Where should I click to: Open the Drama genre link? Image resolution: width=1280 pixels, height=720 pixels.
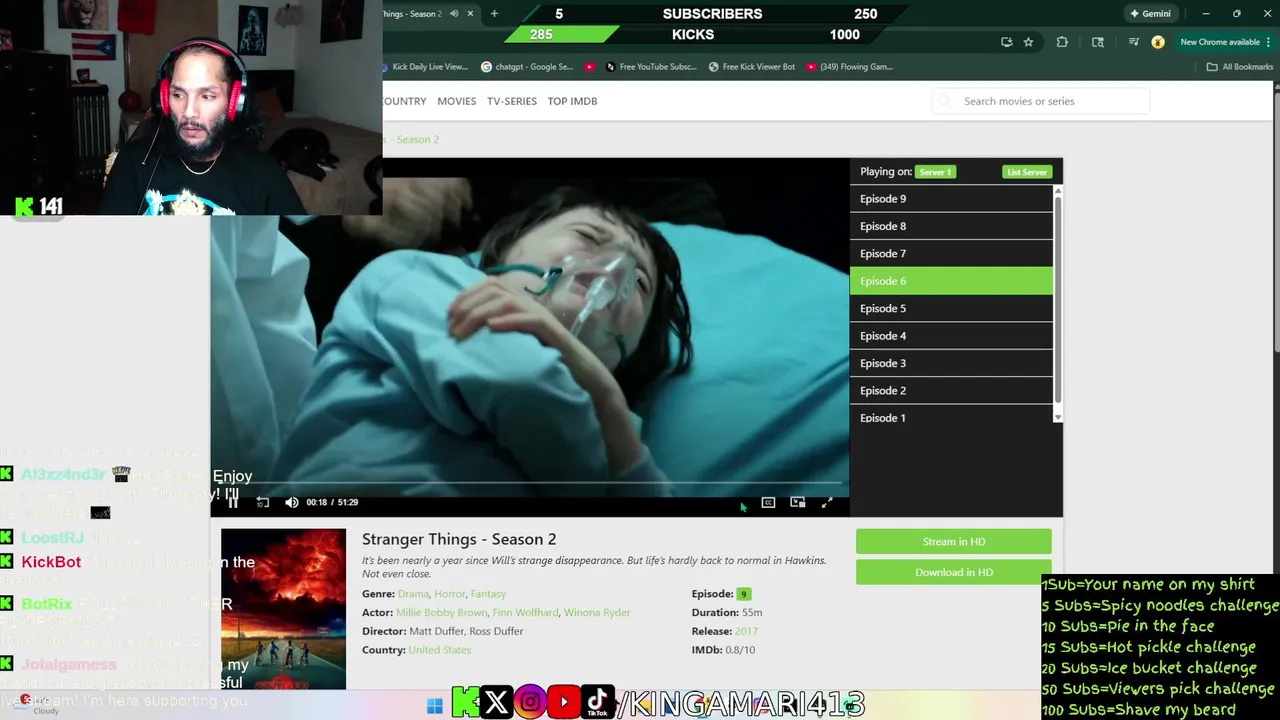coord(413,594)
